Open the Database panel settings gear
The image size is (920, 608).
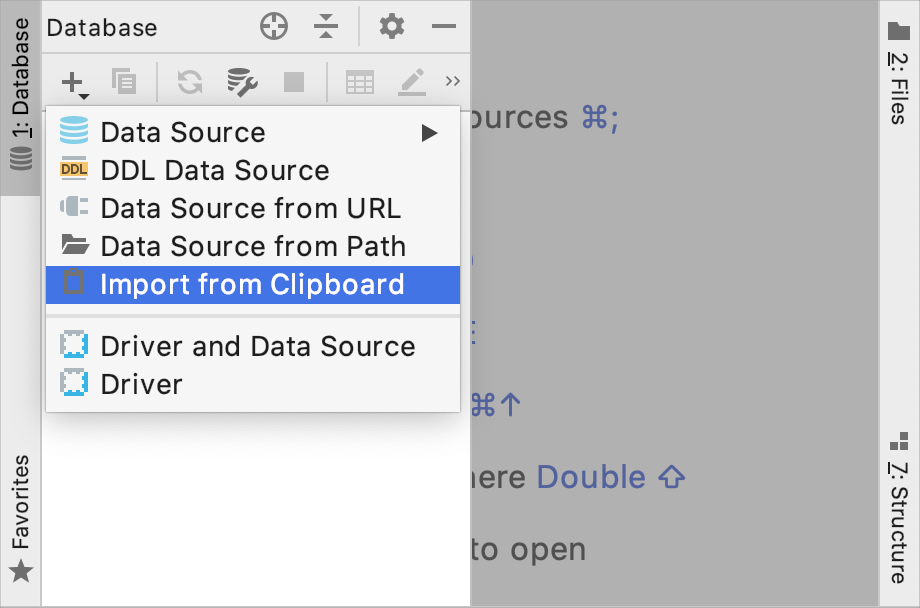click(391, 27)
